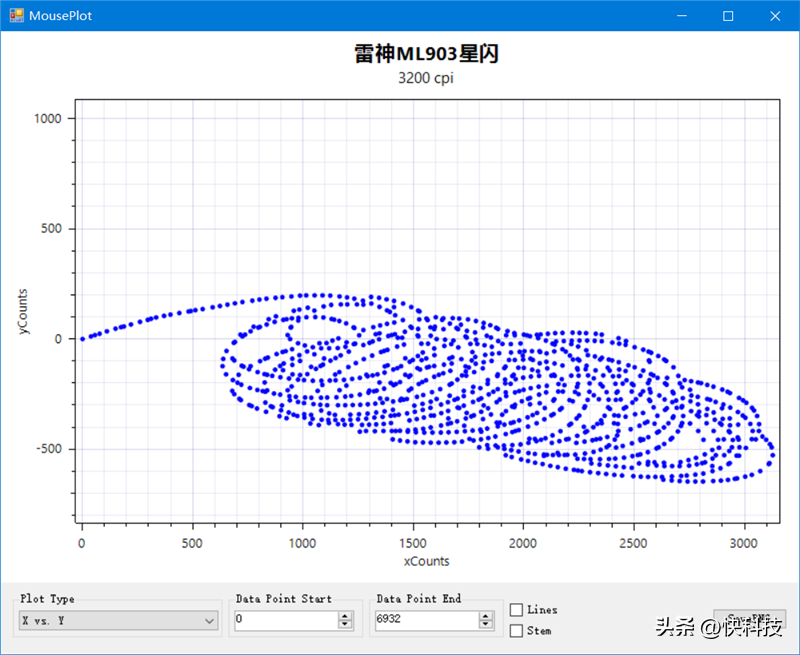
Task: Click the "3200 cpi" subtitle
Action: click(426, 78)
